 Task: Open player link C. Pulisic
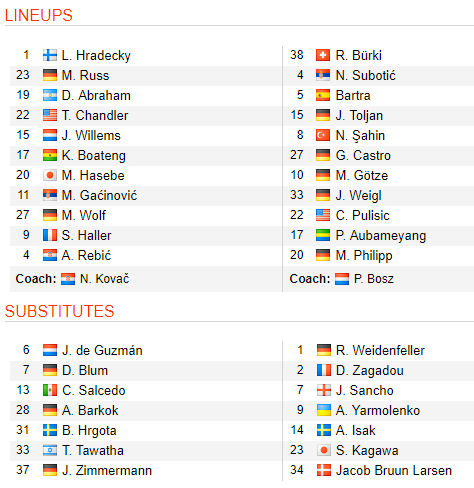point(363,215)
